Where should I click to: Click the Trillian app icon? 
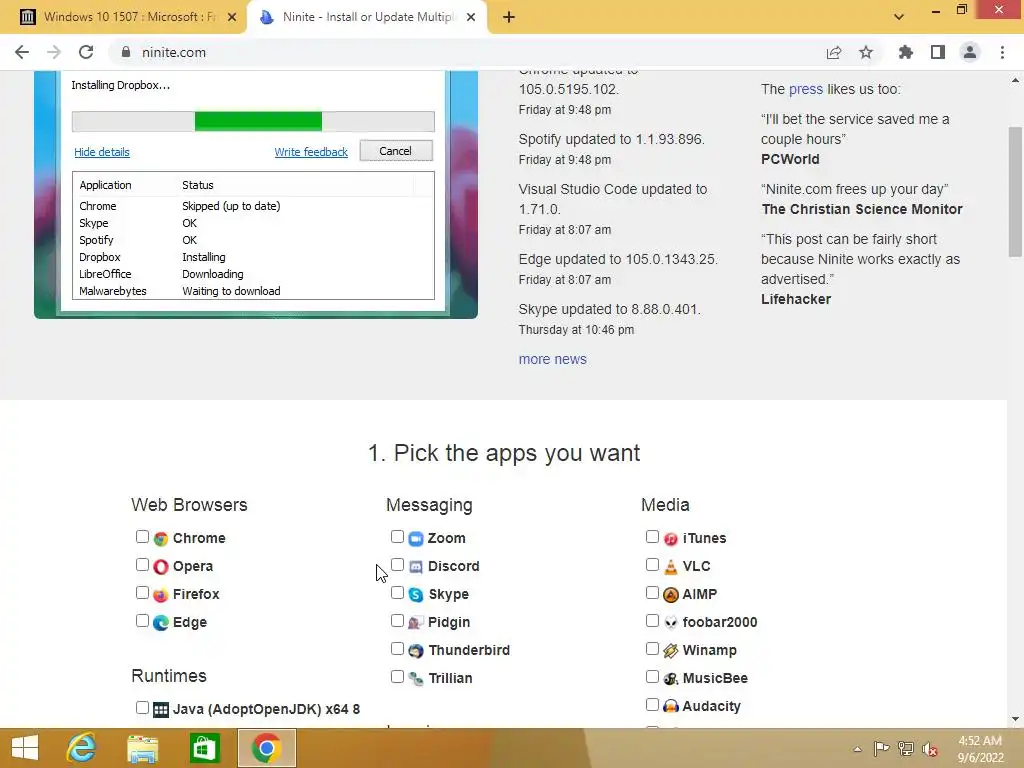(416, 679)
